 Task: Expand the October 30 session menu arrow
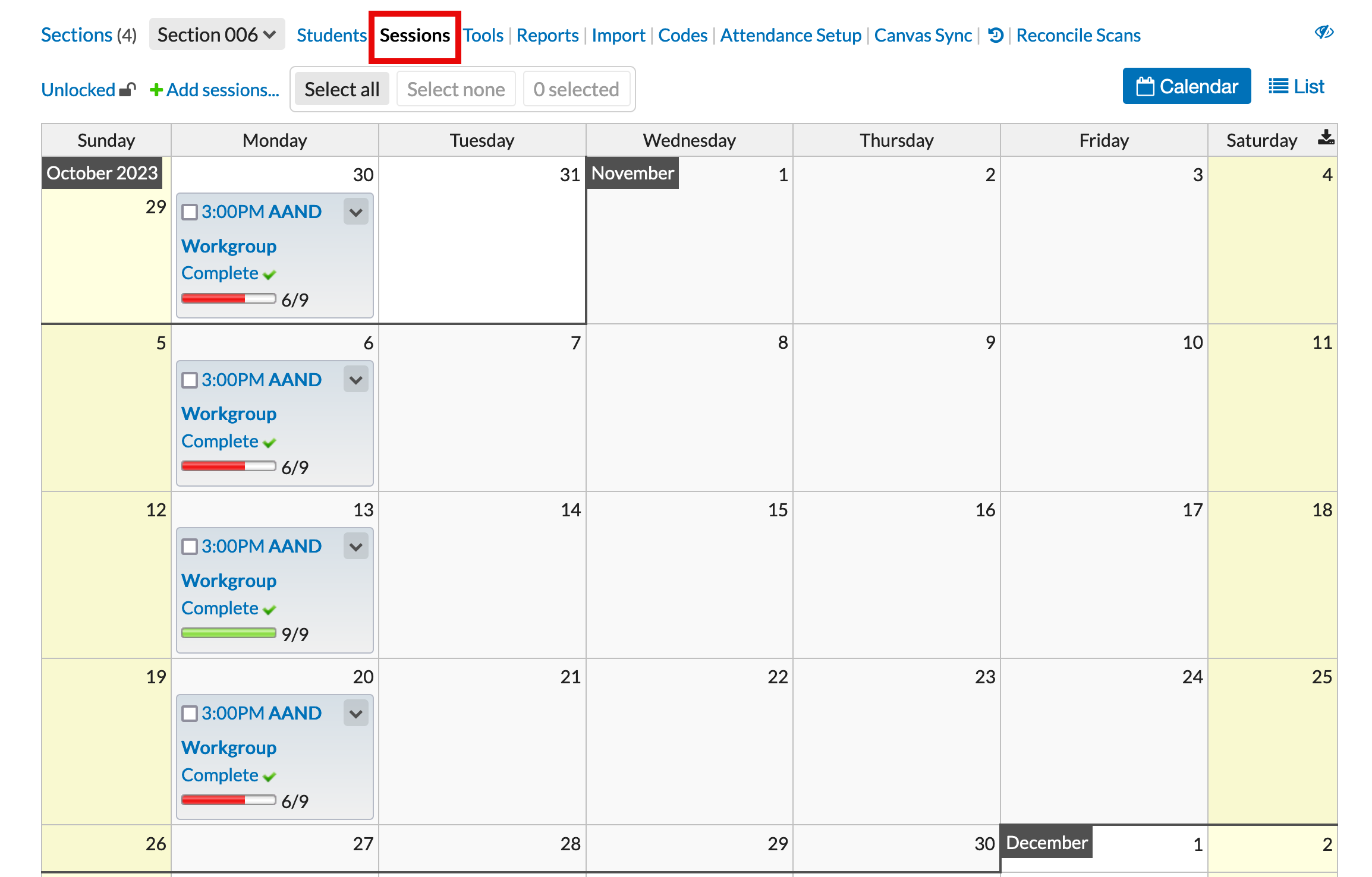[x=355, y=212]
